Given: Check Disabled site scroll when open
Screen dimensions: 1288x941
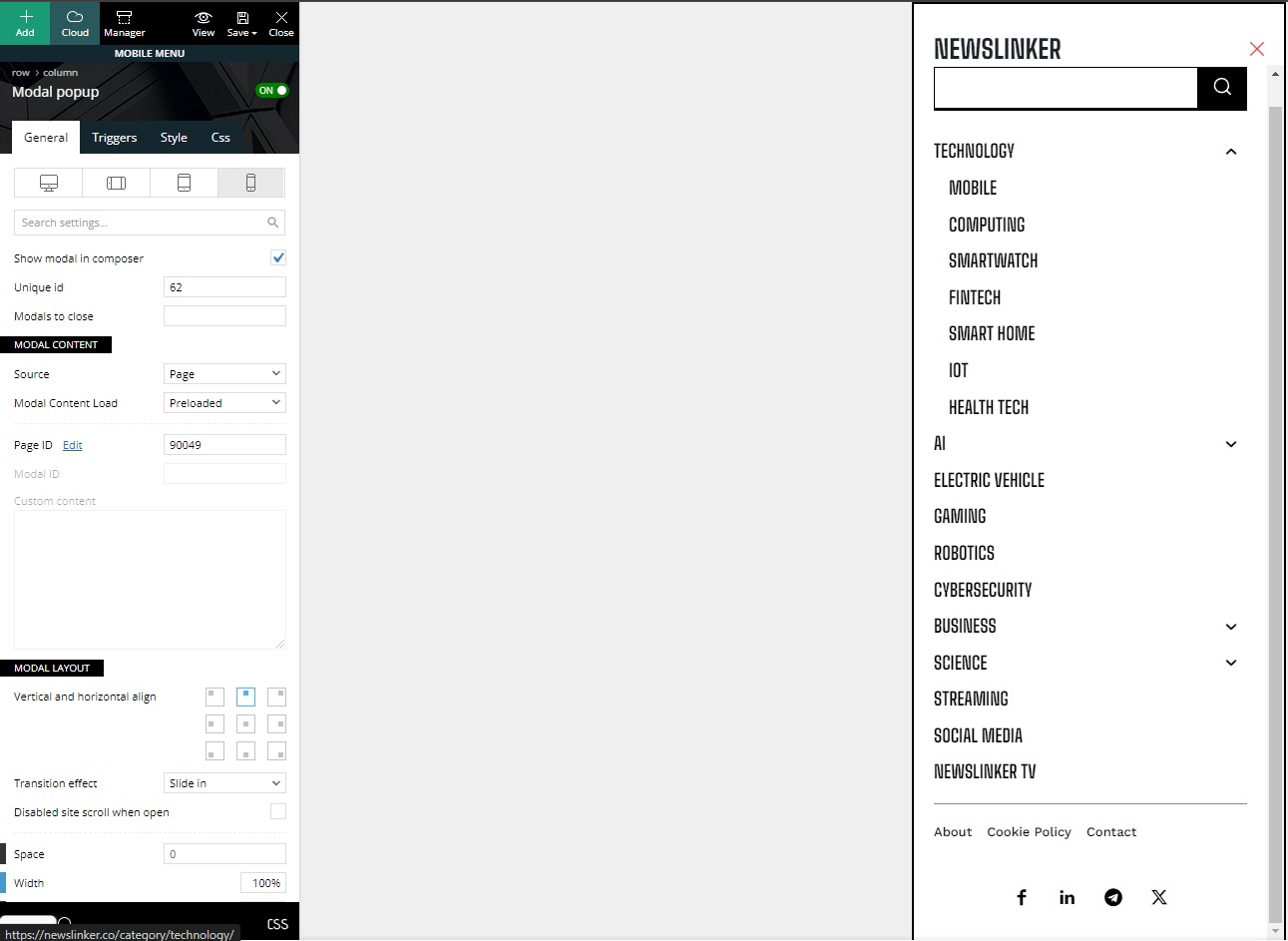Looking at the screenshot, I should click(278, 812).
